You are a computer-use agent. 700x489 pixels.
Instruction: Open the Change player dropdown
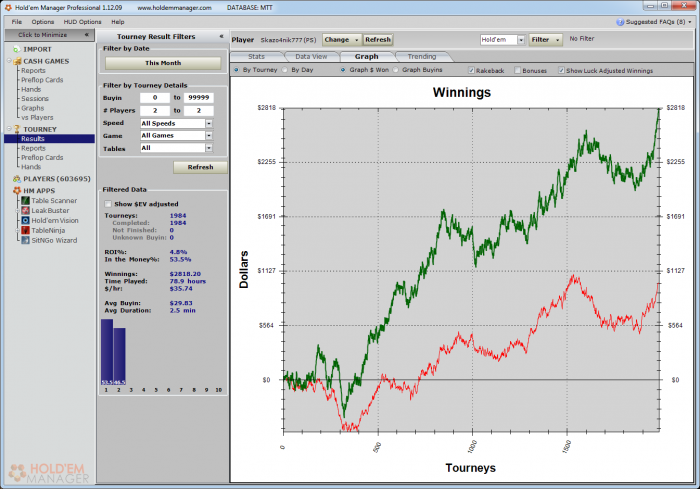pyautogui.click(x=342, y=40)
